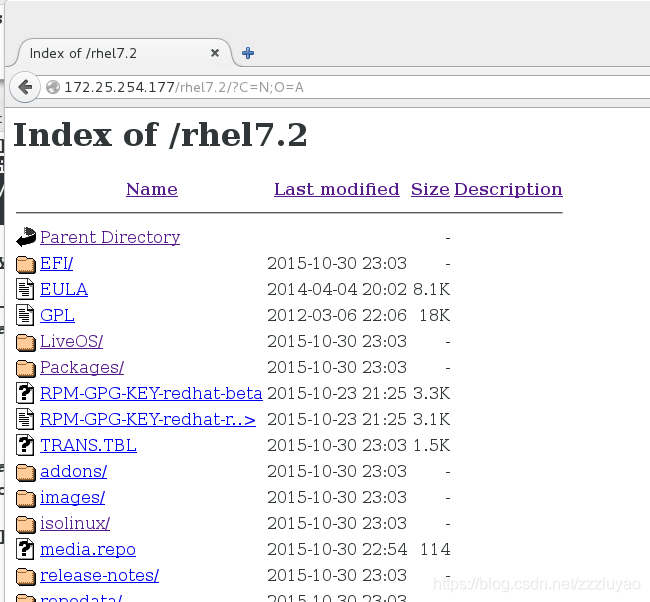The width and height of the screenshot is (650, 602).
Task: Click the release-notes folder icon
Action: click(26, 577)
